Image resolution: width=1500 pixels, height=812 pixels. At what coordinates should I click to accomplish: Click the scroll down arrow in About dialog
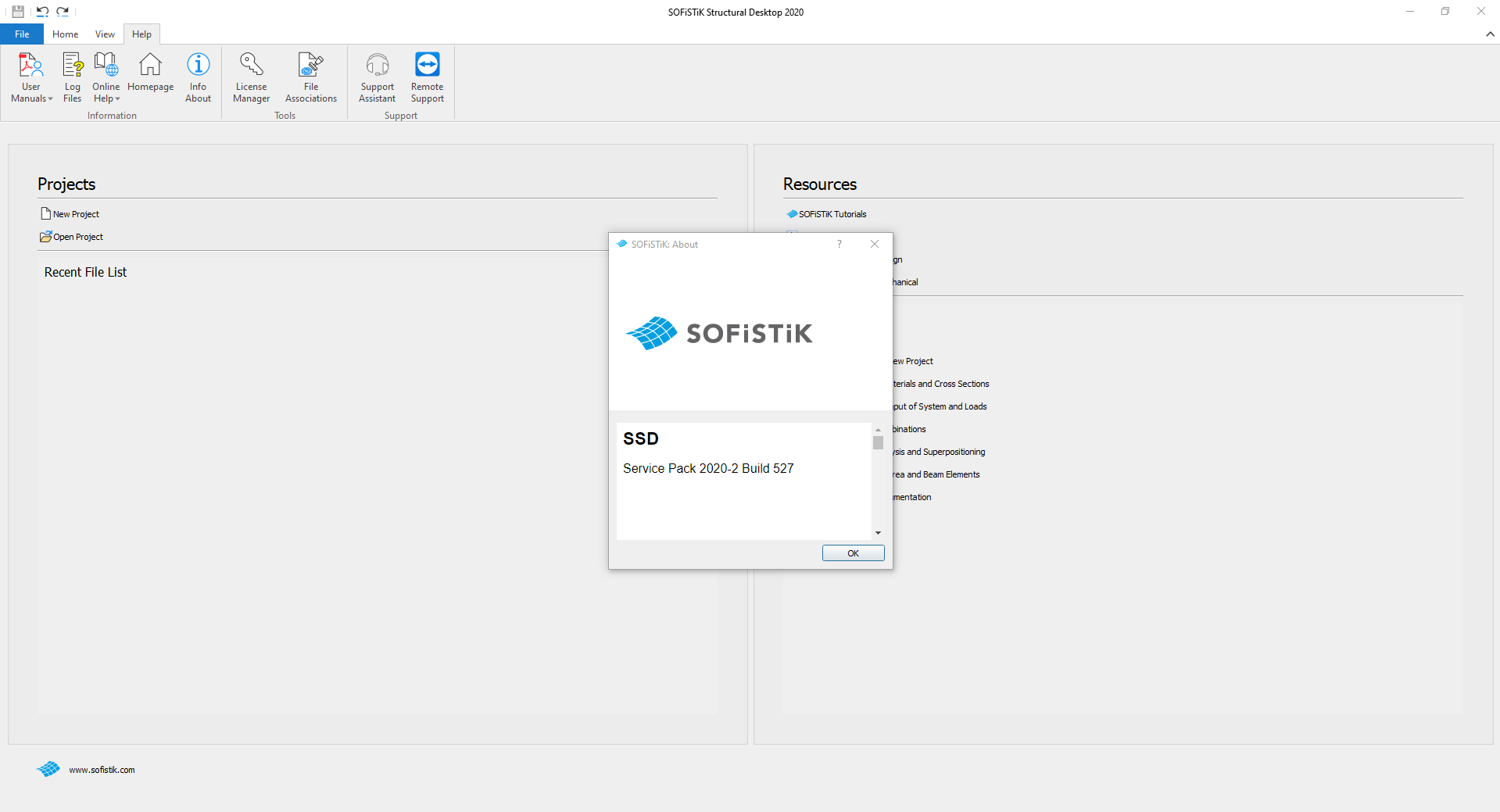pyautogui.click(x=878, y=533)
